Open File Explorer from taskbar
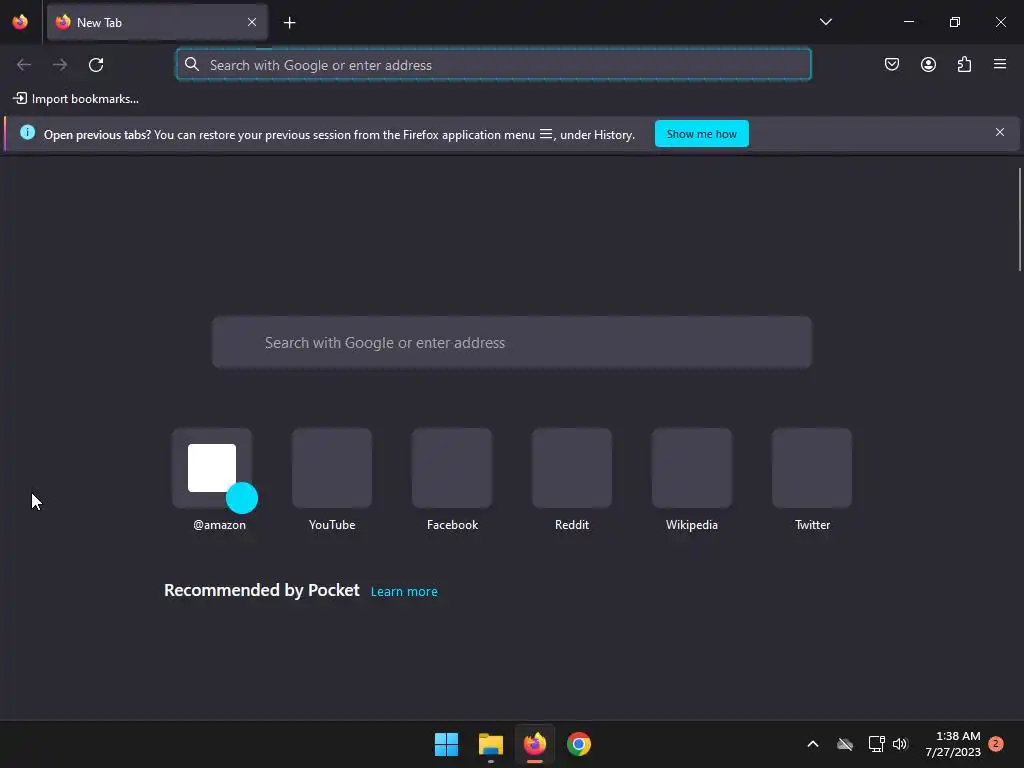The height and width of the screenshot is (768, 1024). 490,744
